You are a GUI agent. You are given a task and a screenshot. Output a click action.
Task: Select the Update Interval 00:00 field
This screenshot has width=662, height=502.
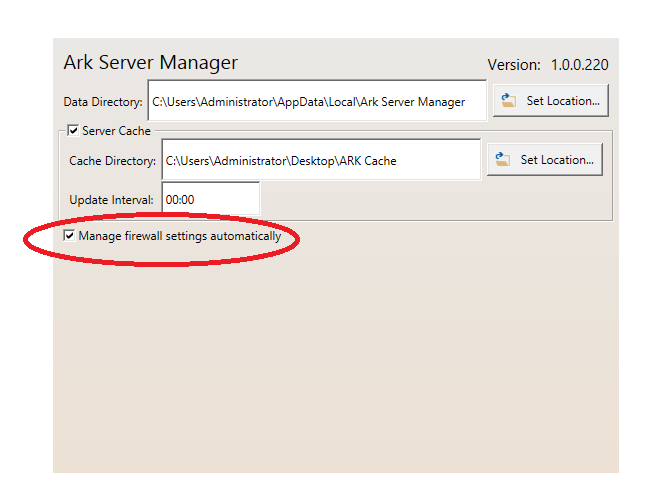coord(211,199)
